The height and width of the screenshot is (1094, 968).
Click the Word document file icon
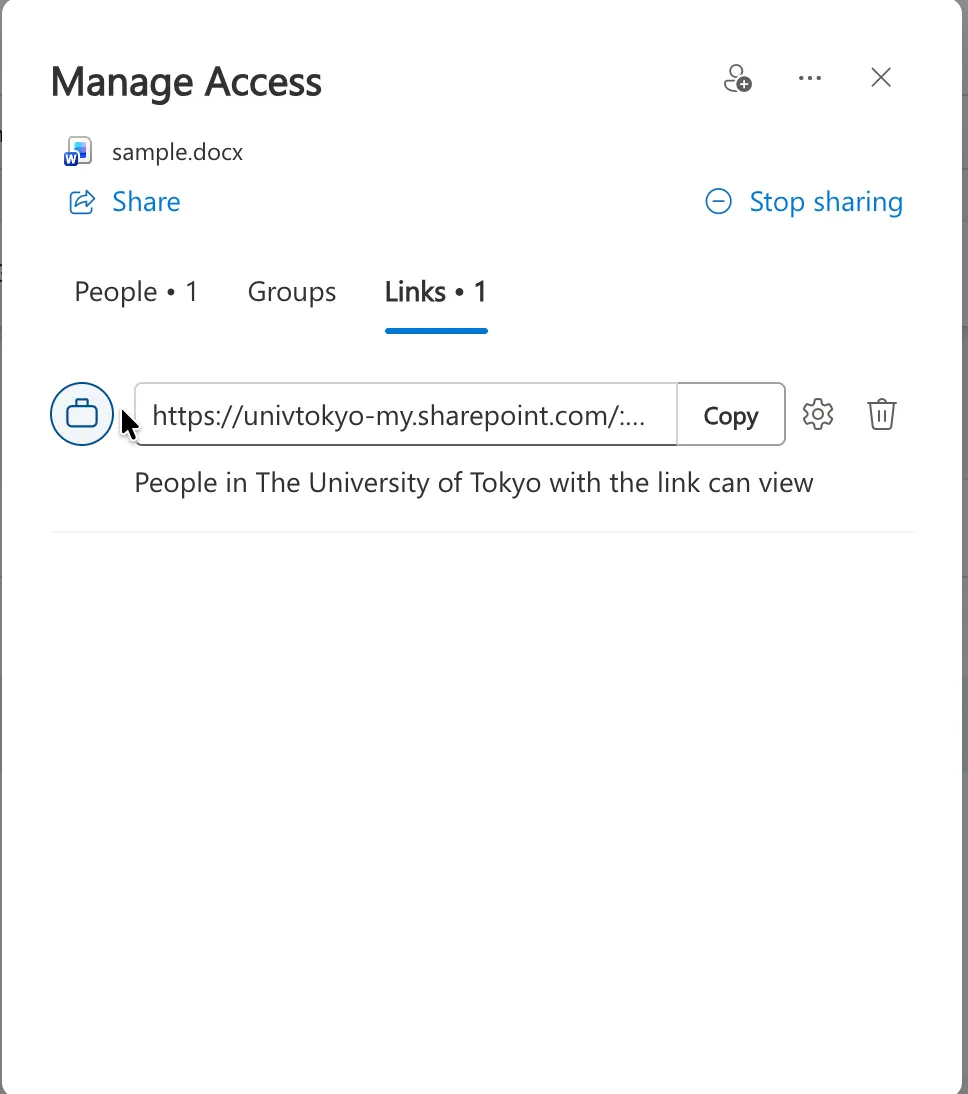point(77,151)
